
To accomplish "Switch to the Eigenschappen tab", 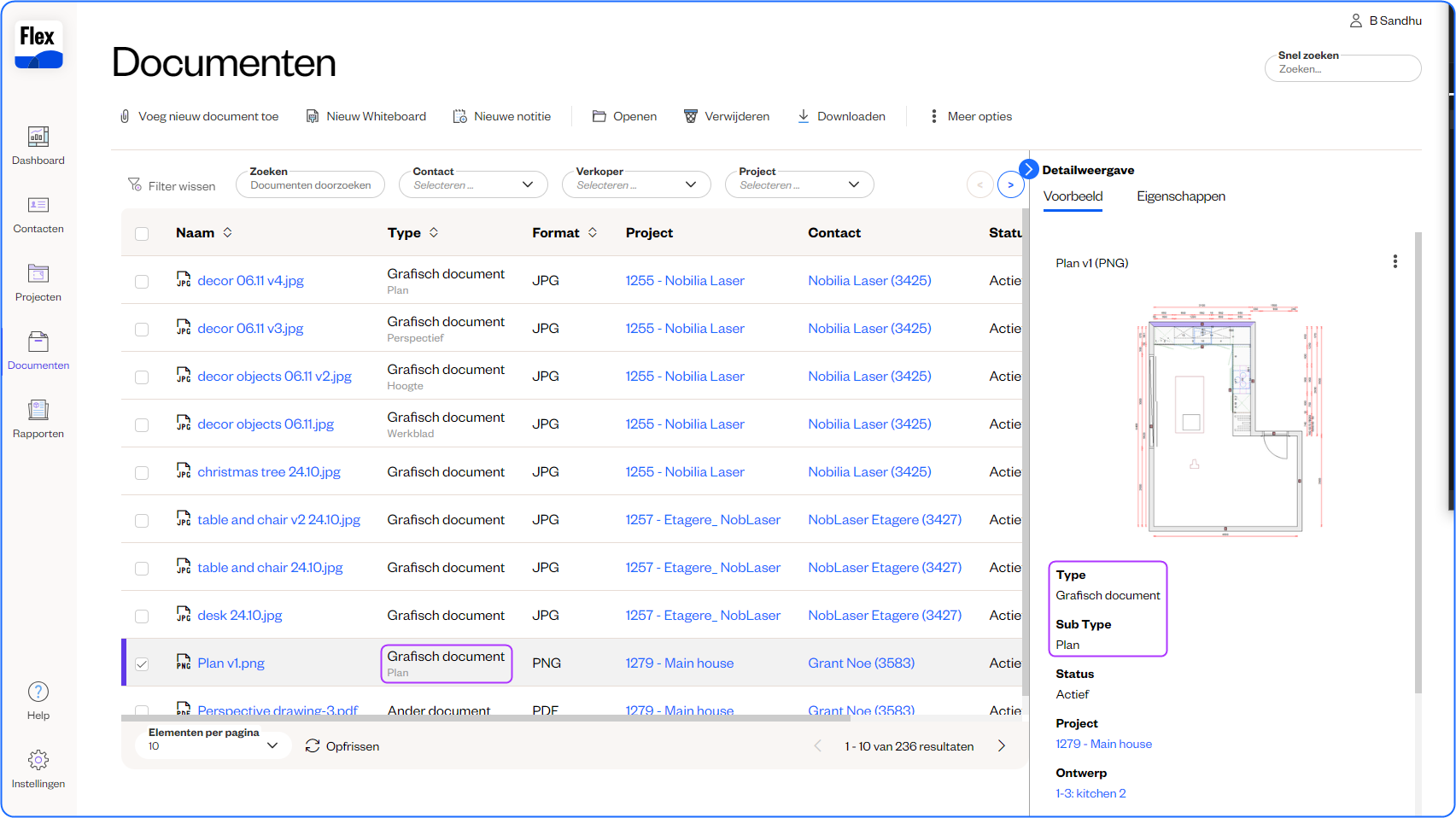I will point(1180,196).
